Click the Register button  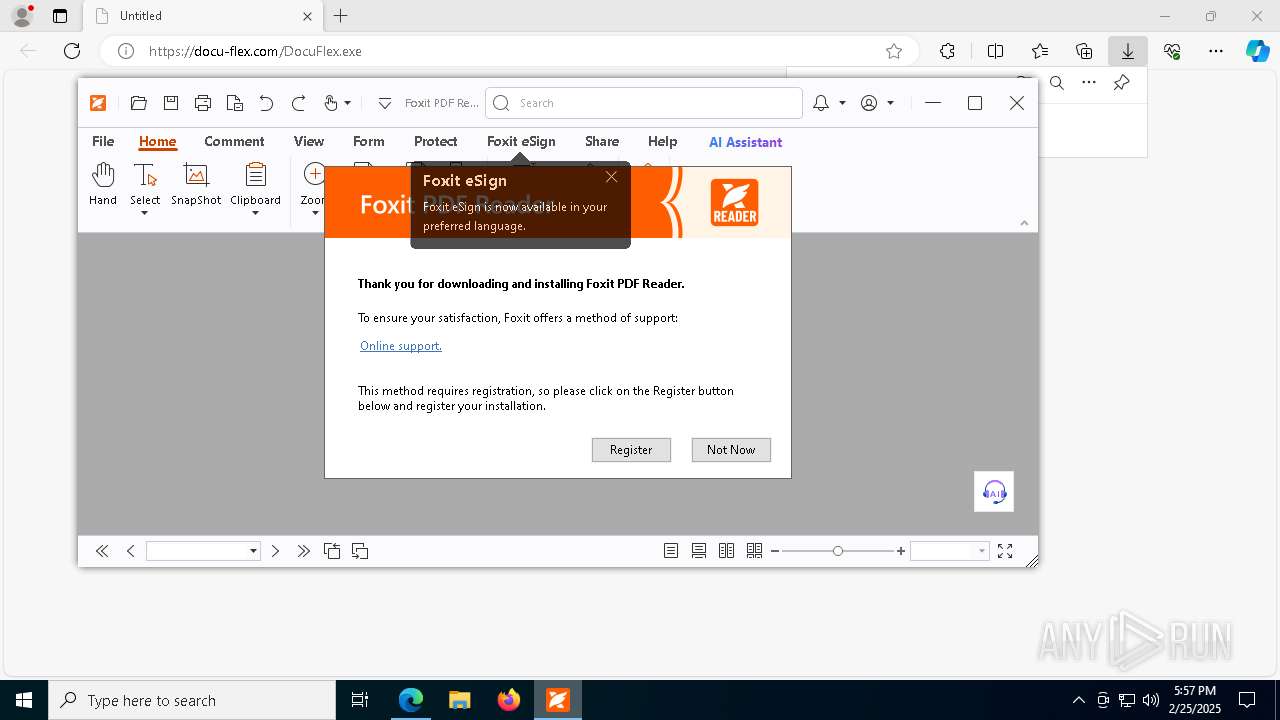tap(631, 450)
